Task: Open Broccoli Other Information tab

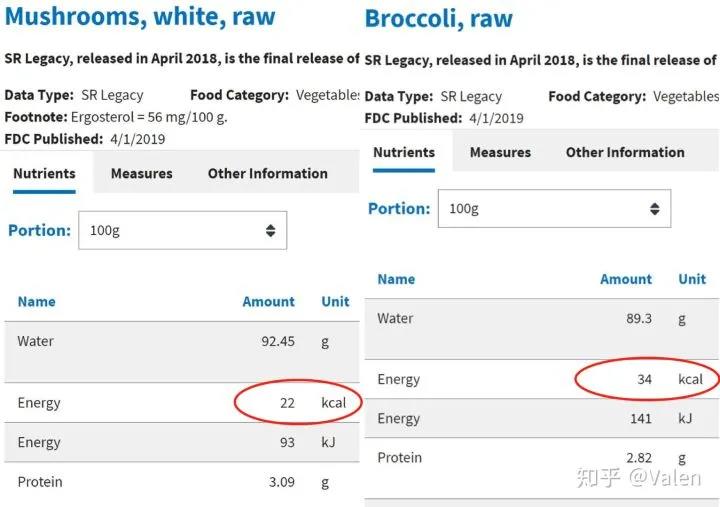Action: click(x=625, y=152)
